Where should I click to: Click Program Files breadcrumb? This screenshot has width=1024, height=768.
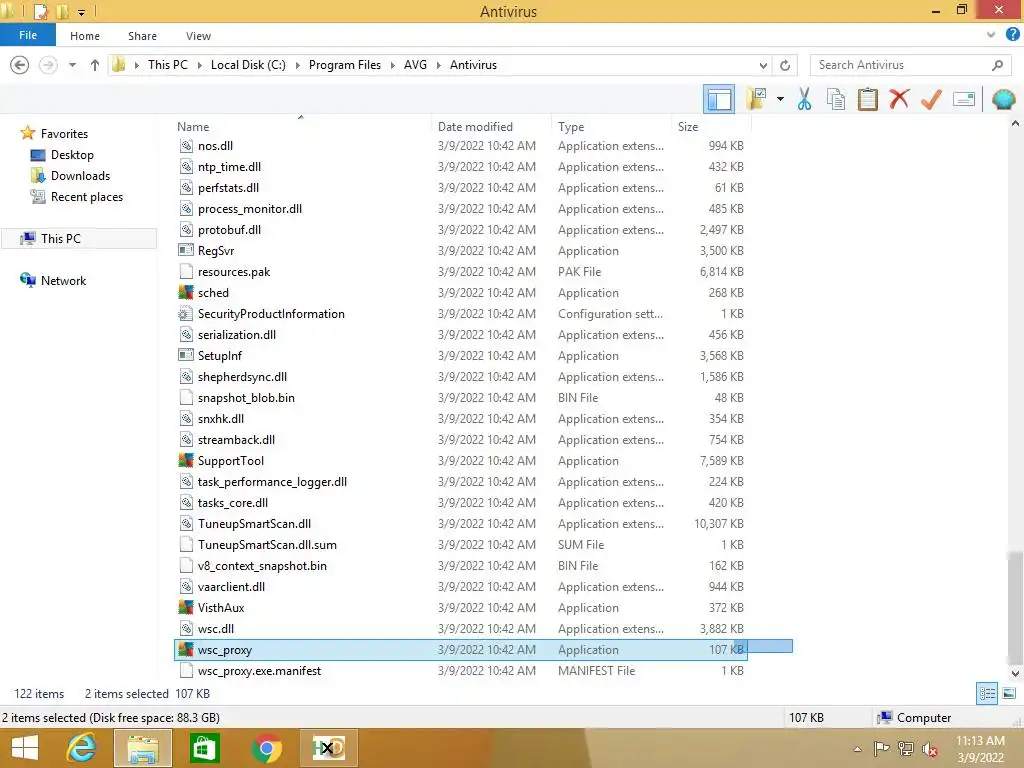[x=345, y=65]
